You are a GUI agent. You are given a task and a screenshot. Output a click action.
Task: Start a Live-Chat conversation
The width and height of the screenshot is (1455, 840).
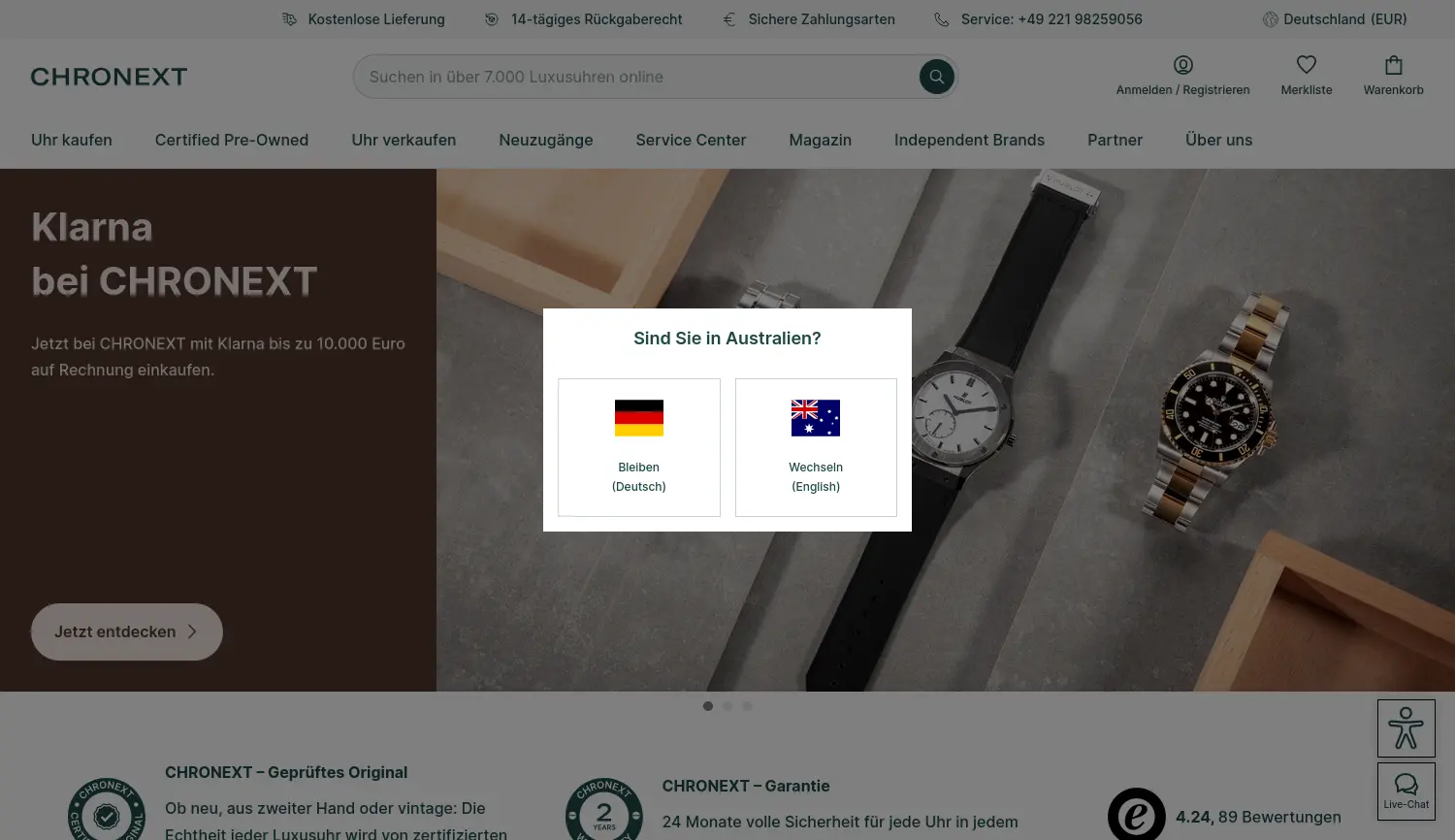point(1406,791)
